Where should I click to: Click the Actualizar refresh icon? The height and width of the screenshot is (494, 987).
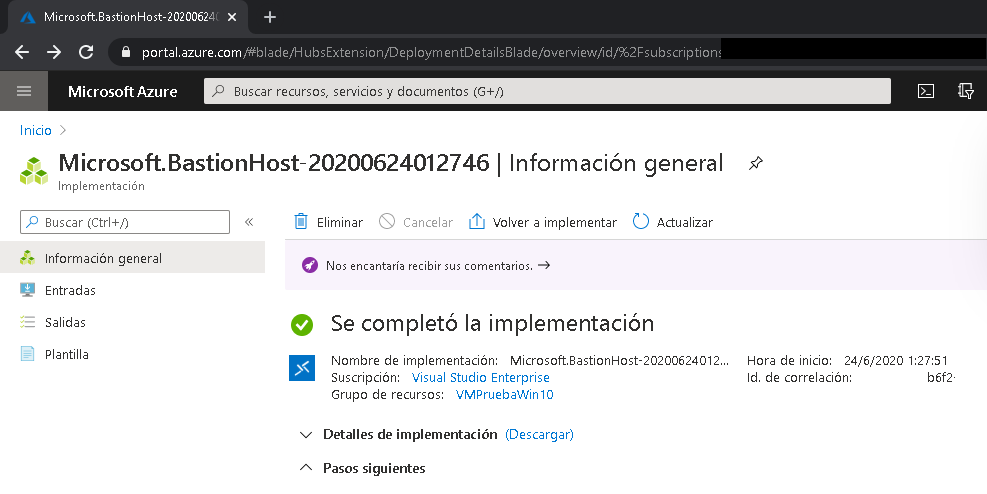(x=640, y=222)
